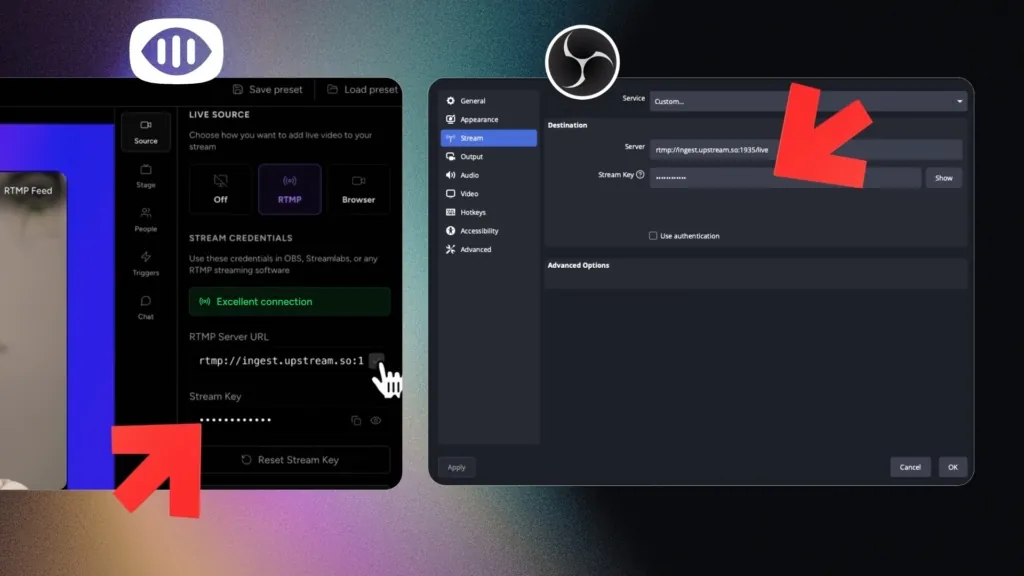The width and height of the screenshot is (1024, 576).
Task: Open Audio settings in OBS
Action: pyautogui.click(x=488, y=175)
